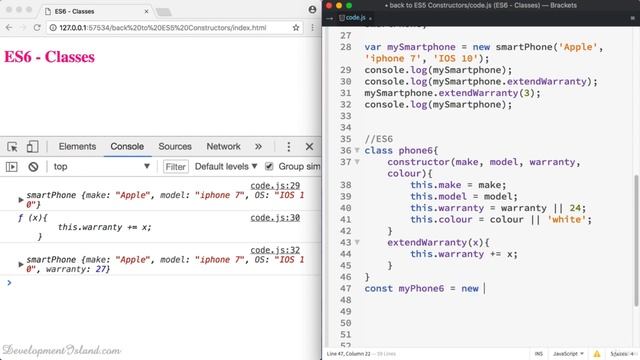640x360 pixels.
Task: Click Brackets green fullscreen window button
Action: pos(349,6)
